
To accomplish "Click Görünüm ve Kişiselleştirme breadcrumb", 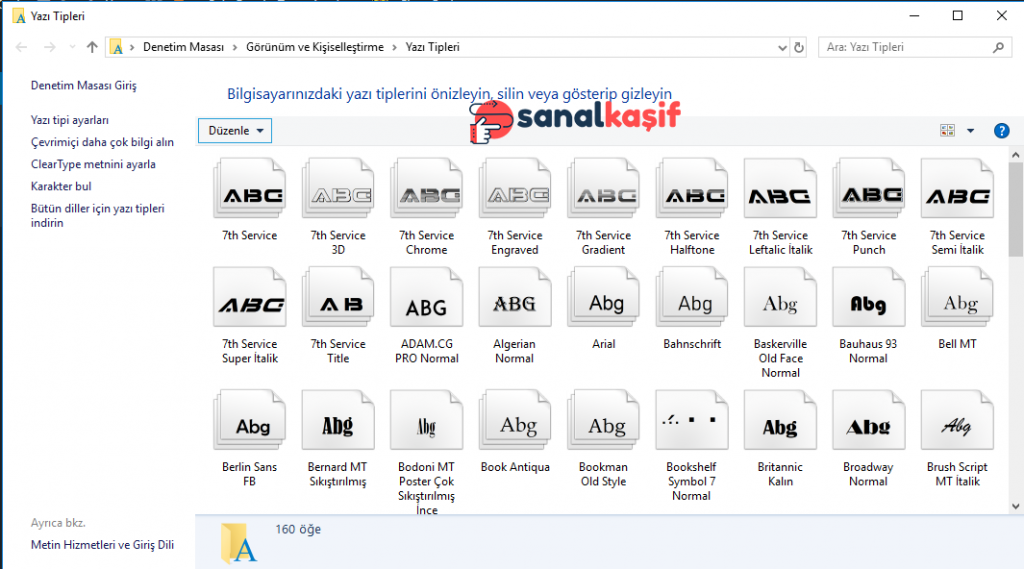I will coord(314,47).
